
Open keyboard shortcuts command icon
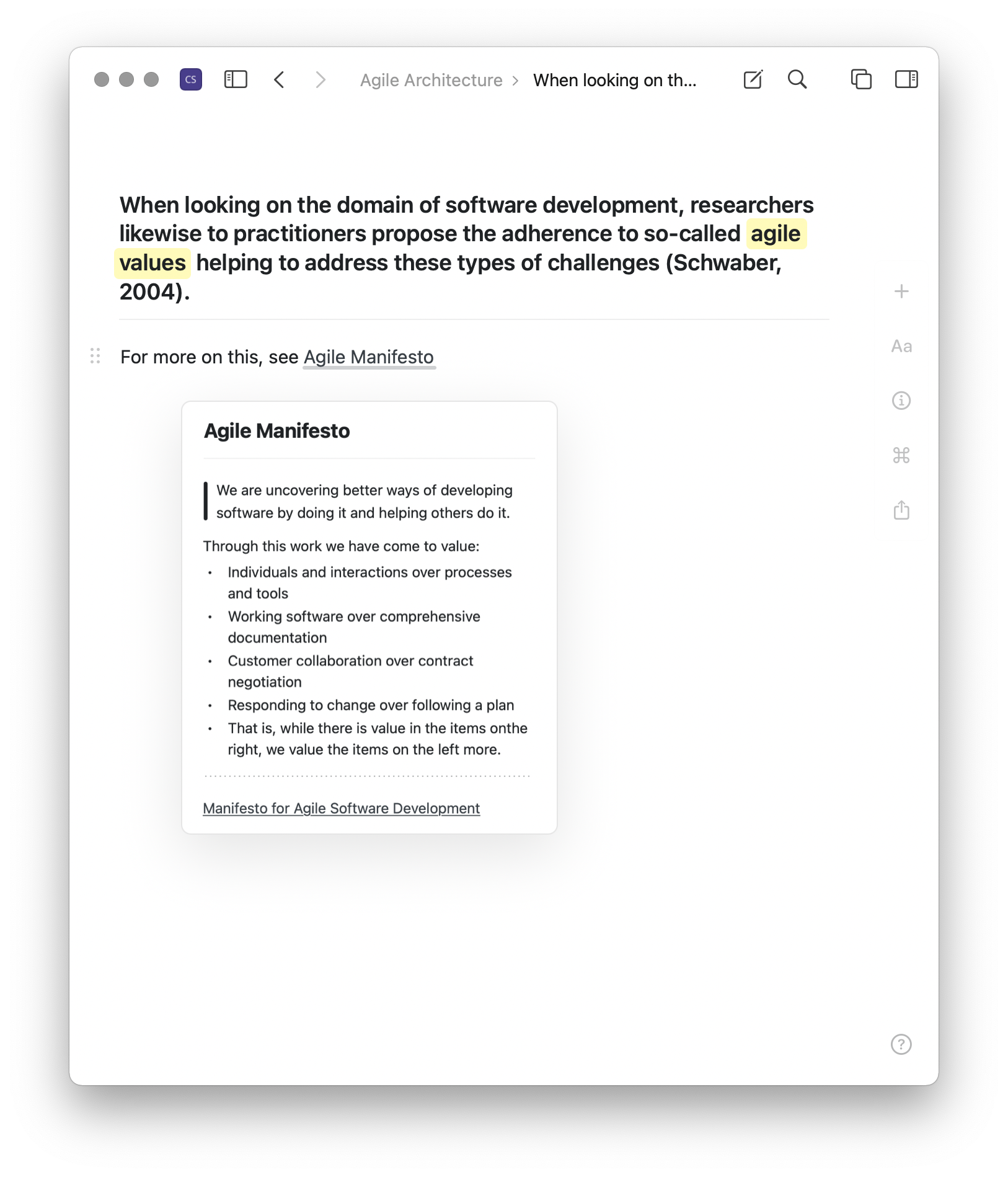point(901,455)
